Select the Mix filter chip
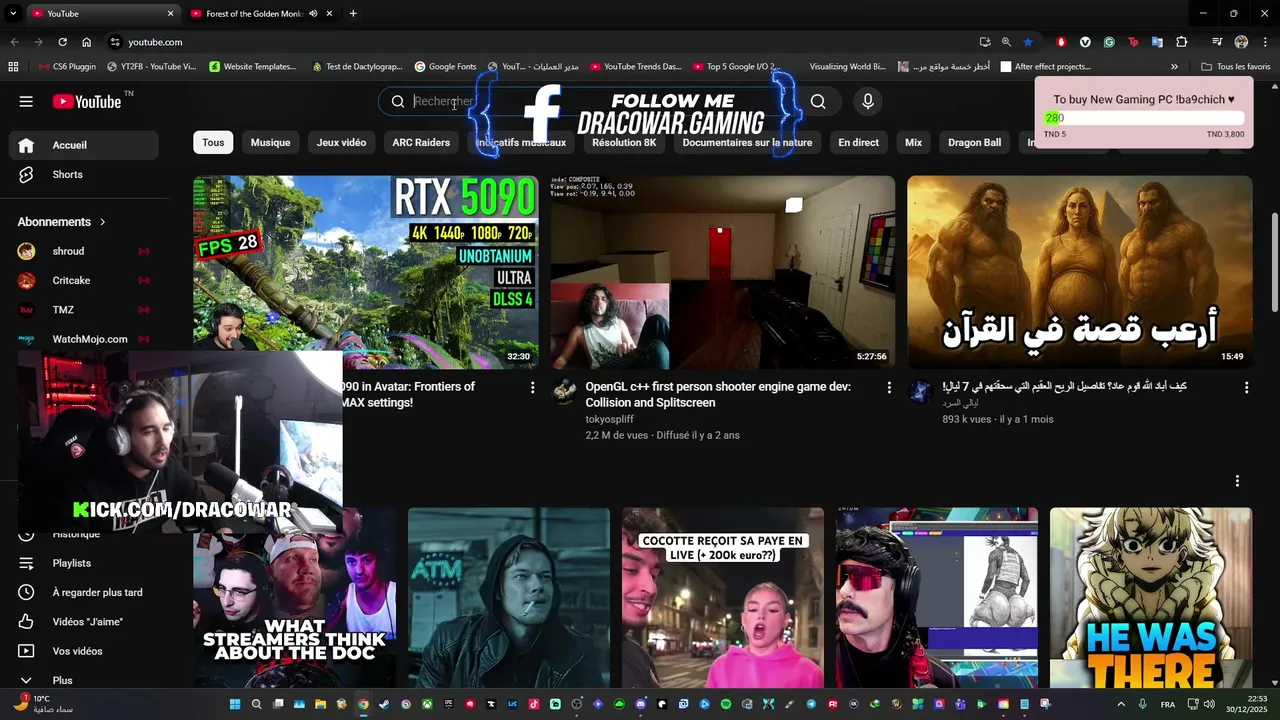The height and width of the screenshot is (720, 1280). 913,143
